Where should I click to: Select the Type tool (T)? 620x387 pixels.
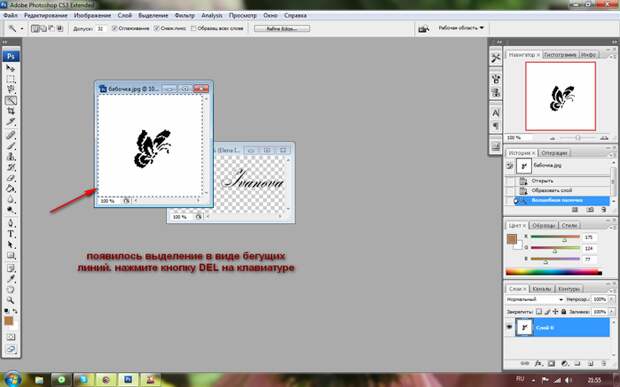tap(11, 234)
